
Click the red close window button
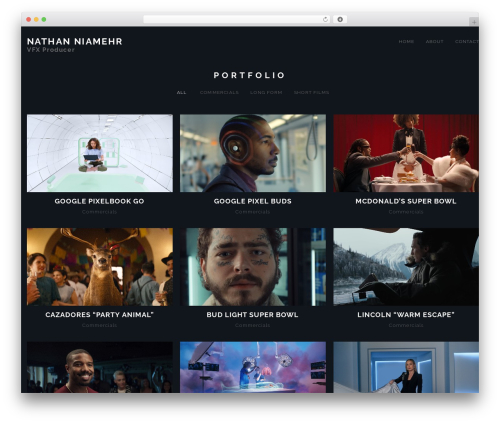(x=29, y=20)
